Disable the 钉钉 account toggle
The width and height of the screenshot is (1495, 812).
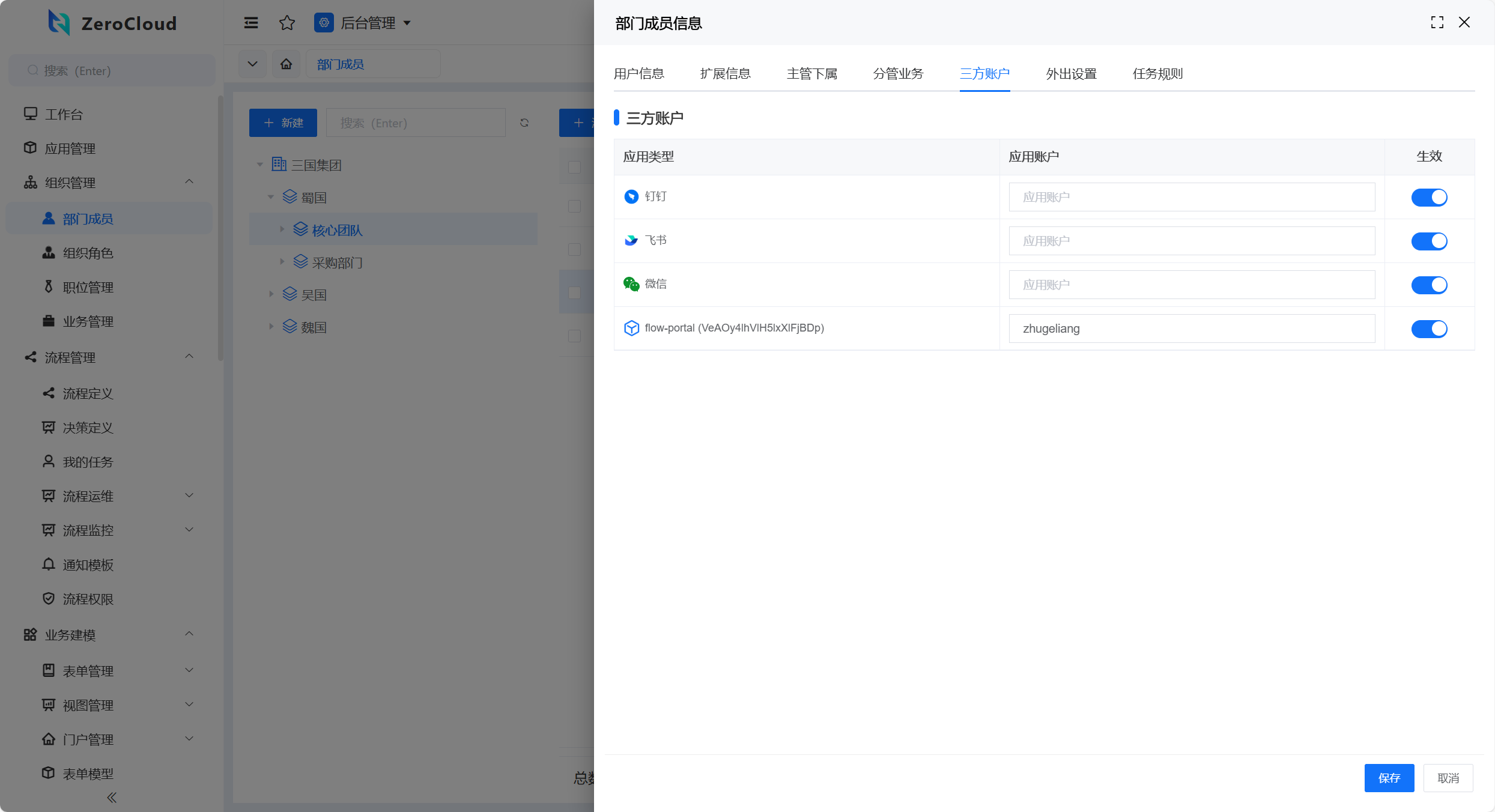1429,197
